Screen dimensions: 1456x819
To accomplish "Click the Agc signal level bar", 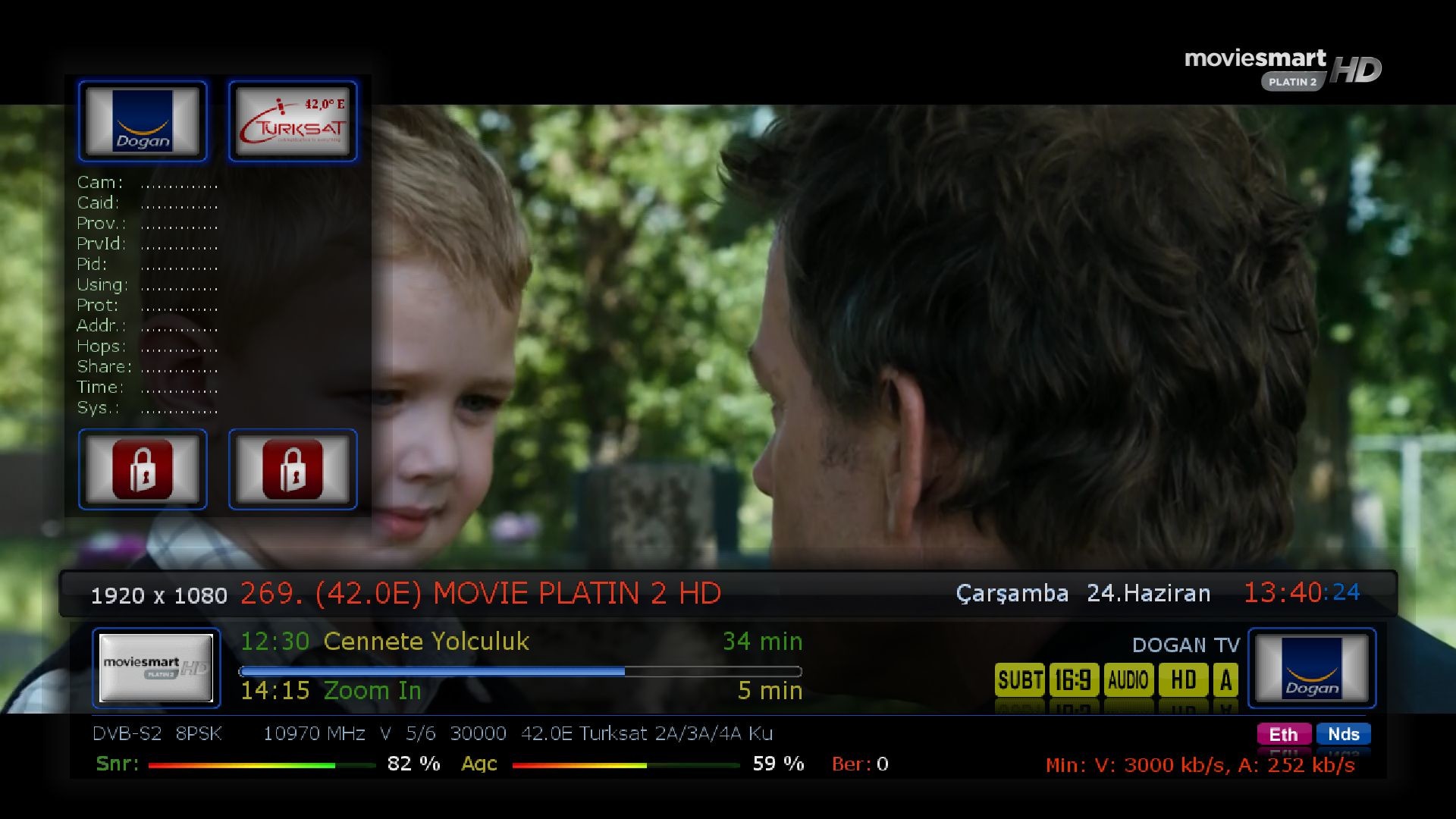I will point(626,765).
